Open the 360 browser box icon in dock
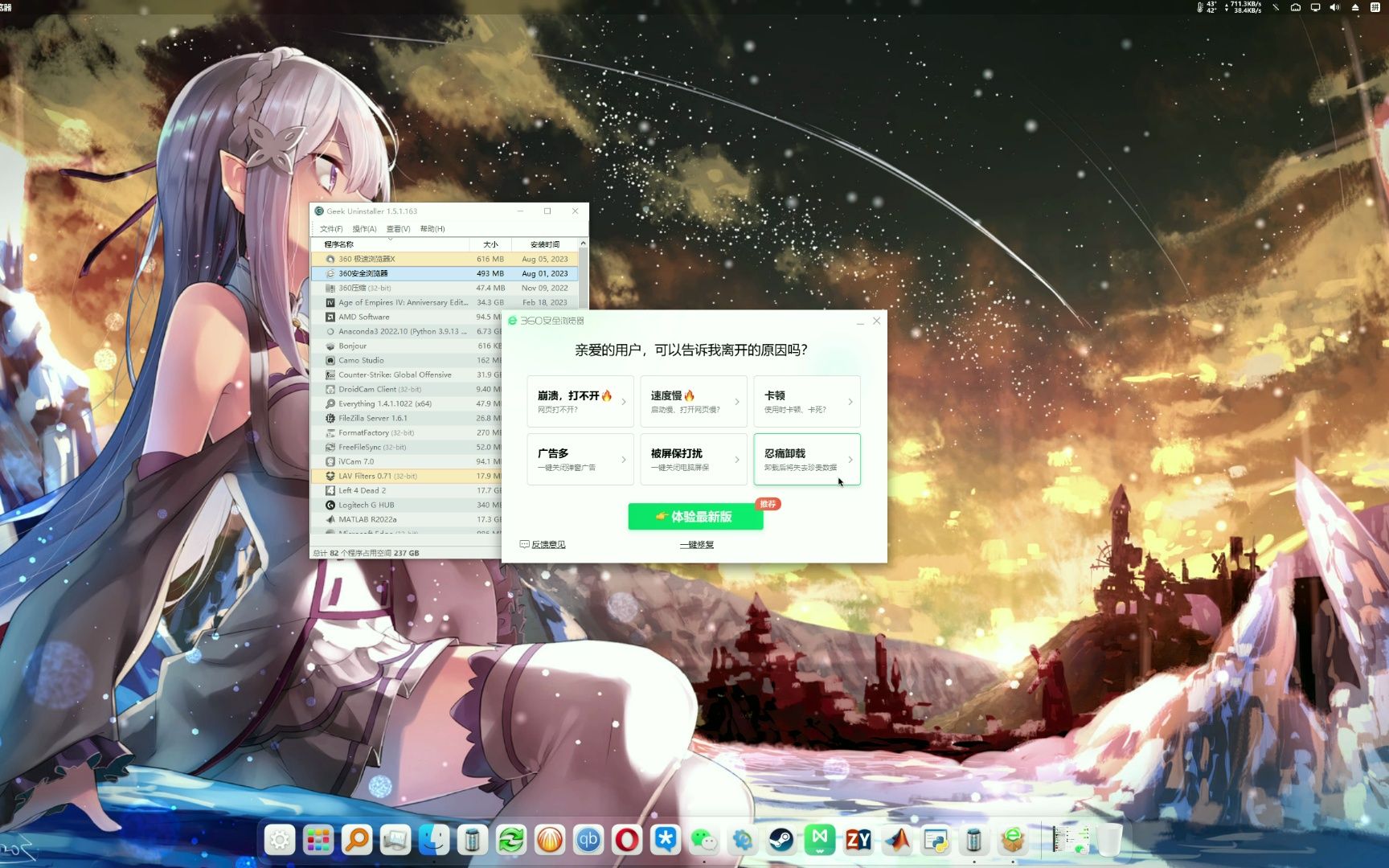This screenshot has height=868, width=1389. point(1013,841)
